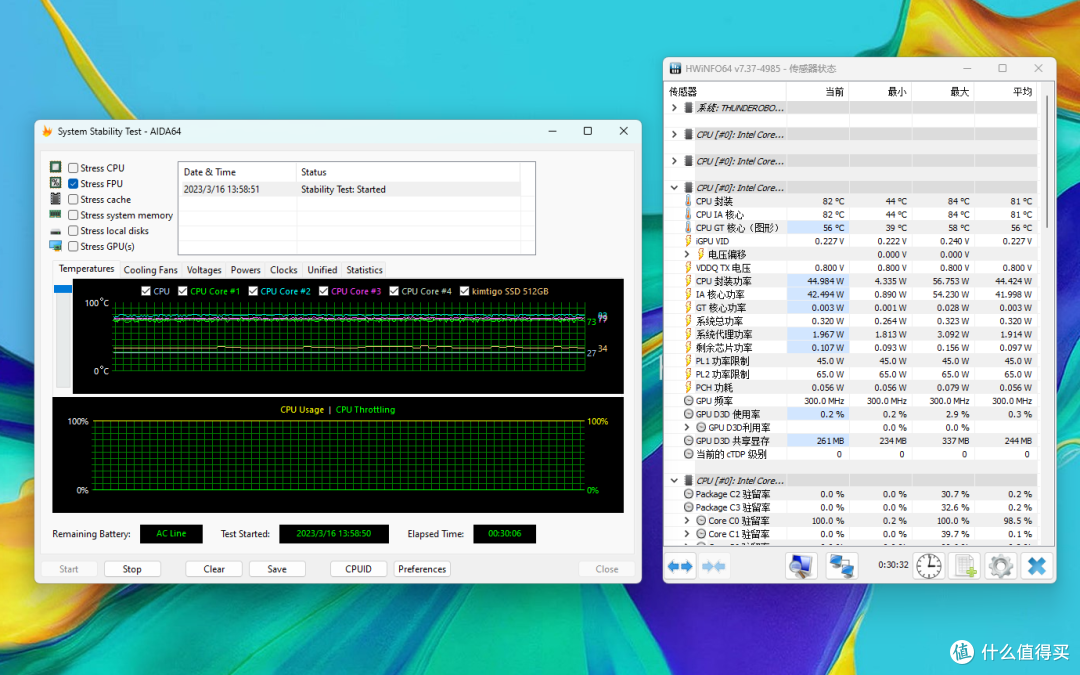The image size is (1080, 675).
Task: Expand the 系统: THUNDEROBO sensor group
Action: (x=674, y=107)
